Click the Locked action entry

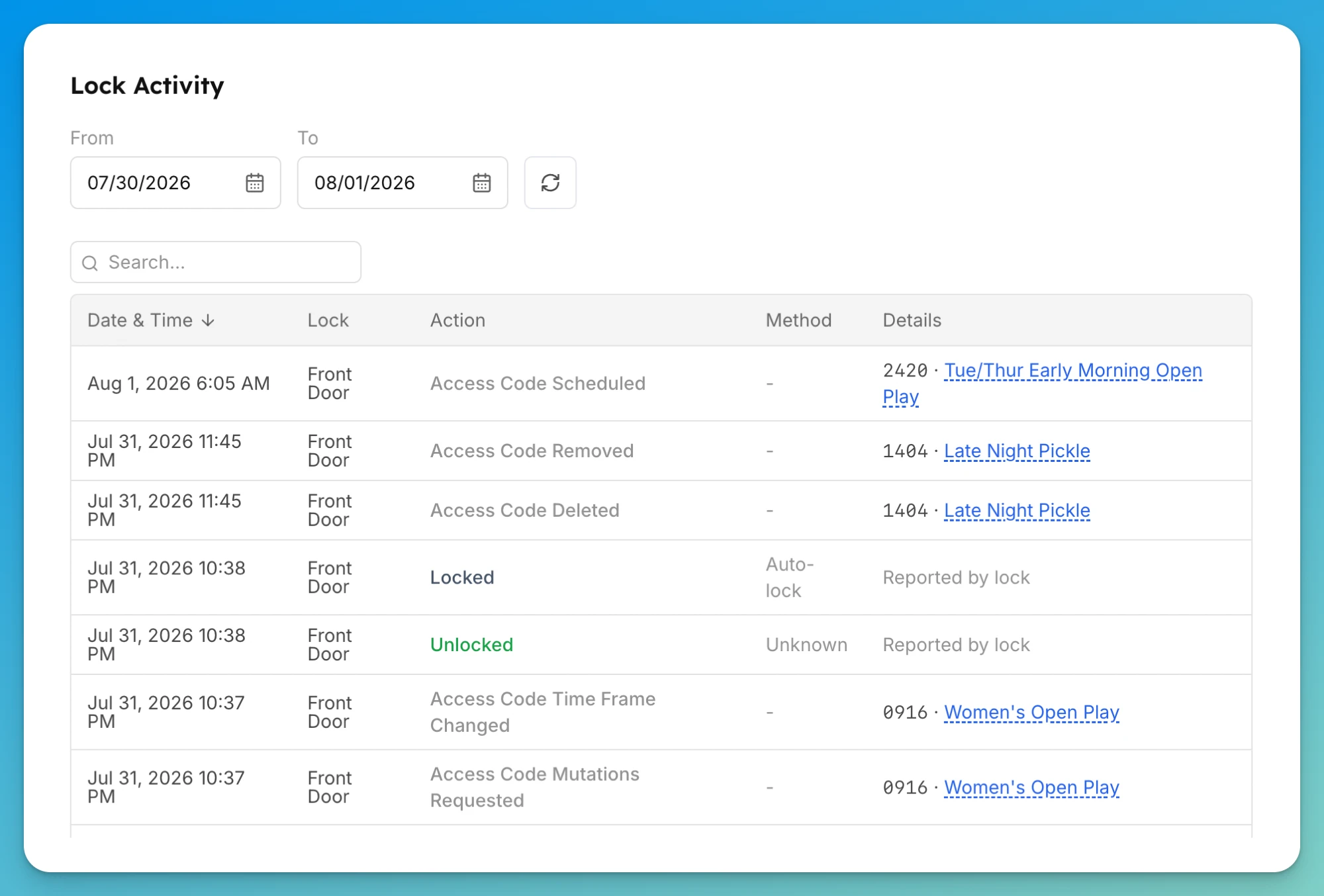(462, 578)
